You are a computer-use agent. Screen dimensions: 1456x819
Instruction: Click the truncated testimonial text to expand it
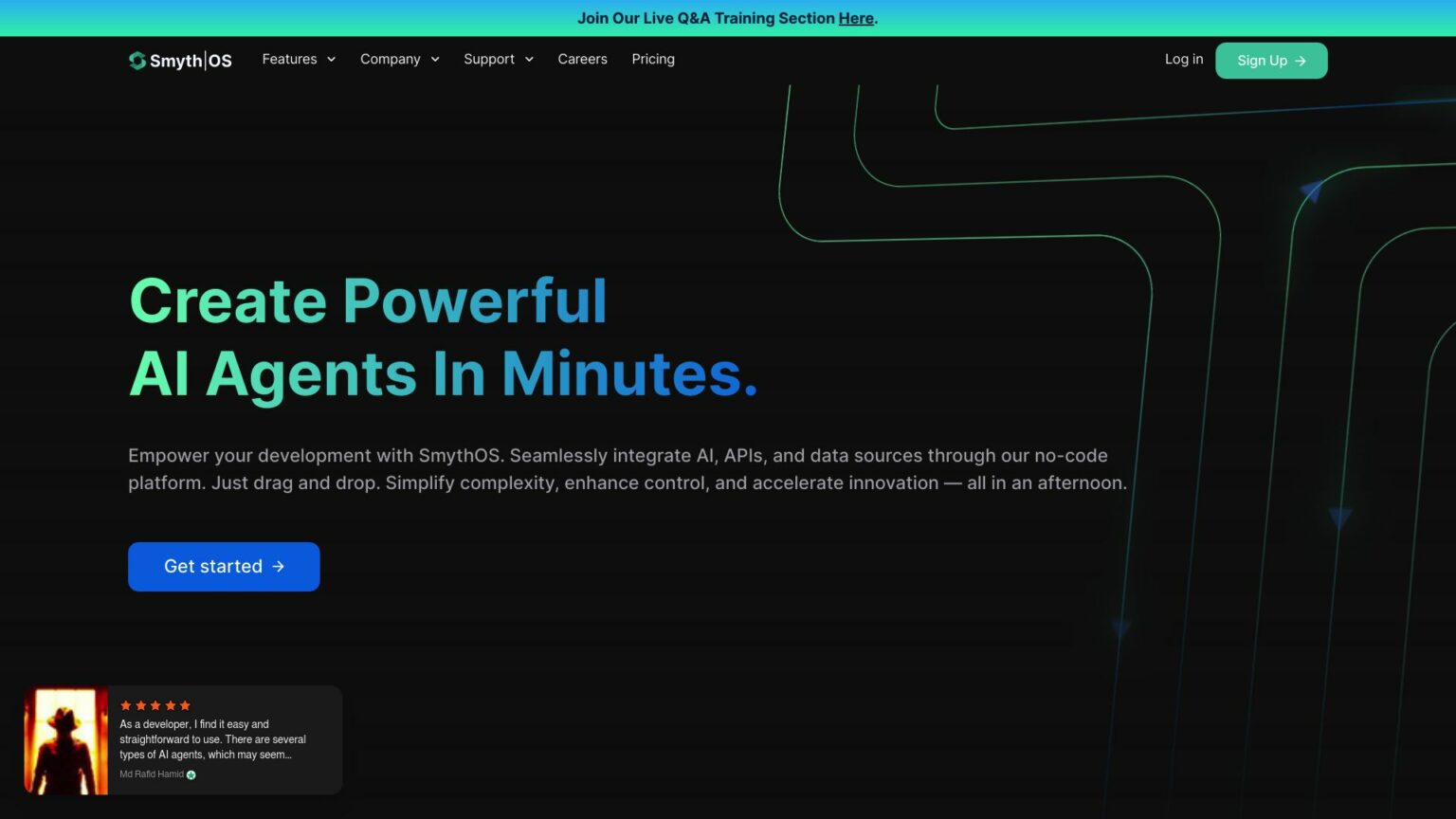[211, 739]
